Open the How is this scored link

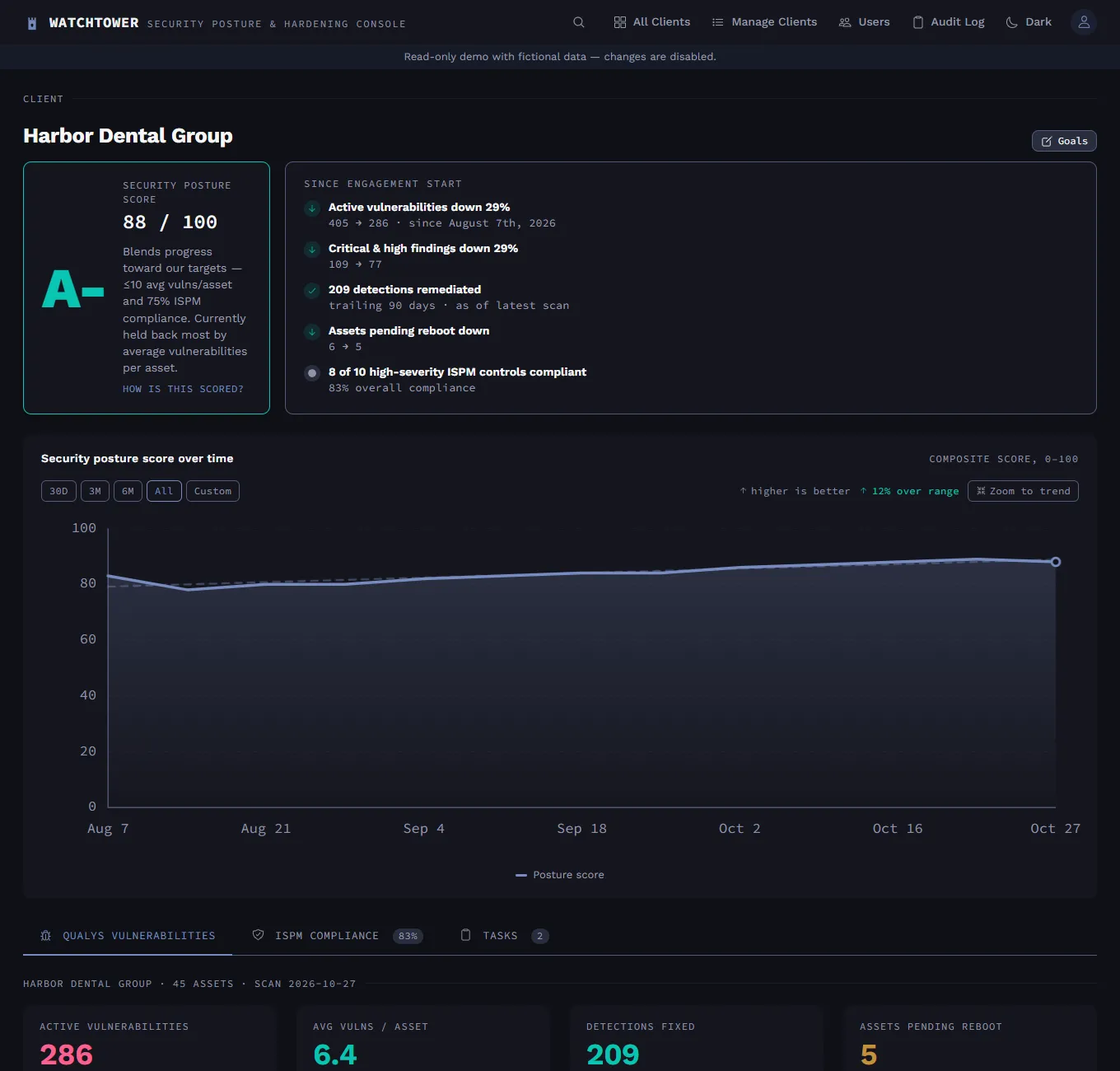183,389
